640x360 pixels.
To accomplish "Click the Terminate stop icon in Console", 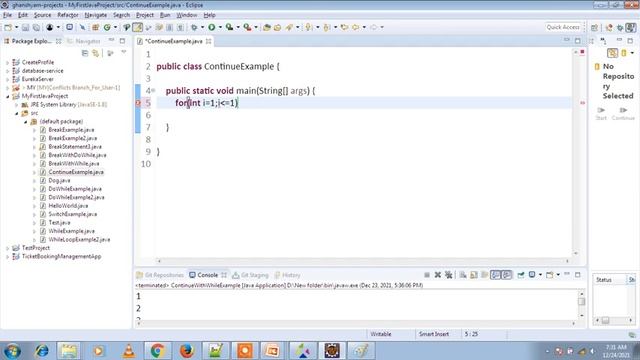I will coord(427,275).
